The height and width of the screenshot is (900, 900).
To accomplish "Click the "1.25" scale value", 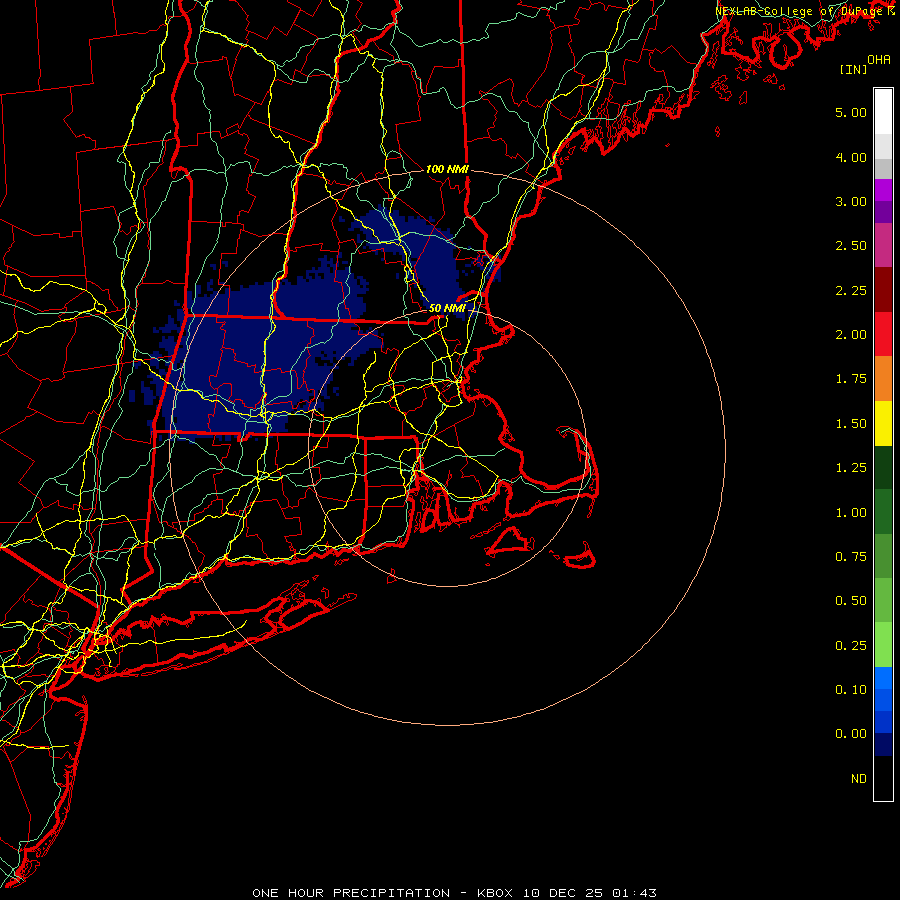I will tap(851, 468).
